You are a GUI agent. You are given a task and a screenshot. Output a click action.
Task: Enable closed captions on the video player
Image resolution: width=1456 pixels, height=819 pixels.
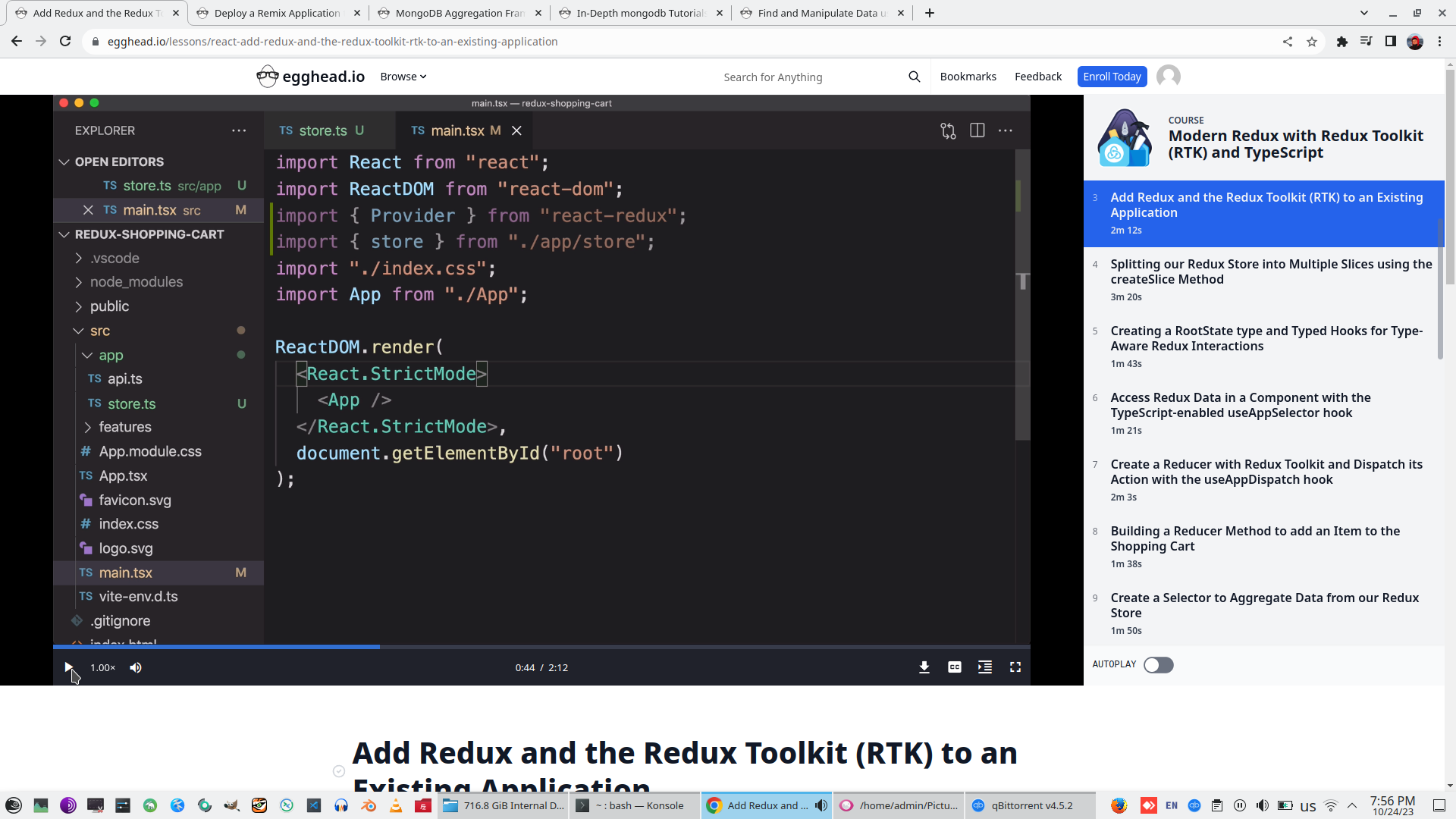(x=954, y=667)
